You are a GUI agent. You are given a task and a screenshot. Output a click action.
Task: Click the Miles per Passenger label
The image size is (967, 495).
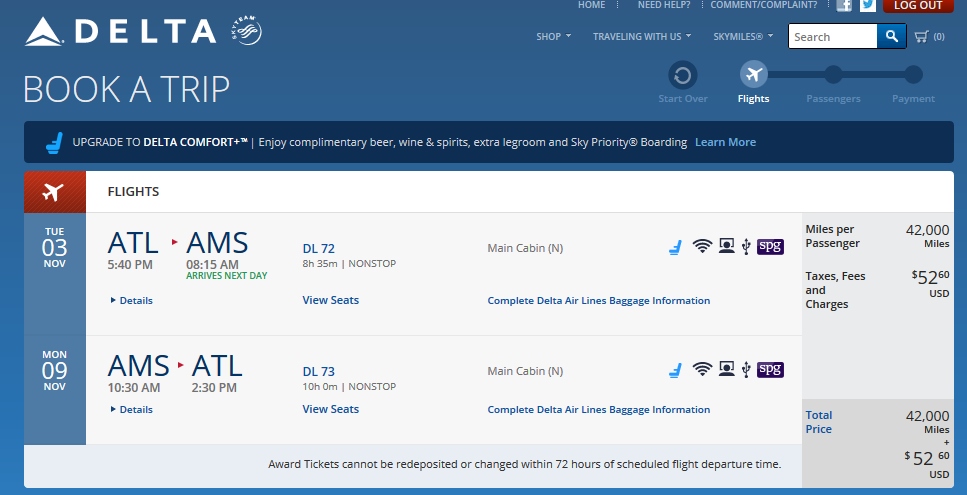coord(833,236)
